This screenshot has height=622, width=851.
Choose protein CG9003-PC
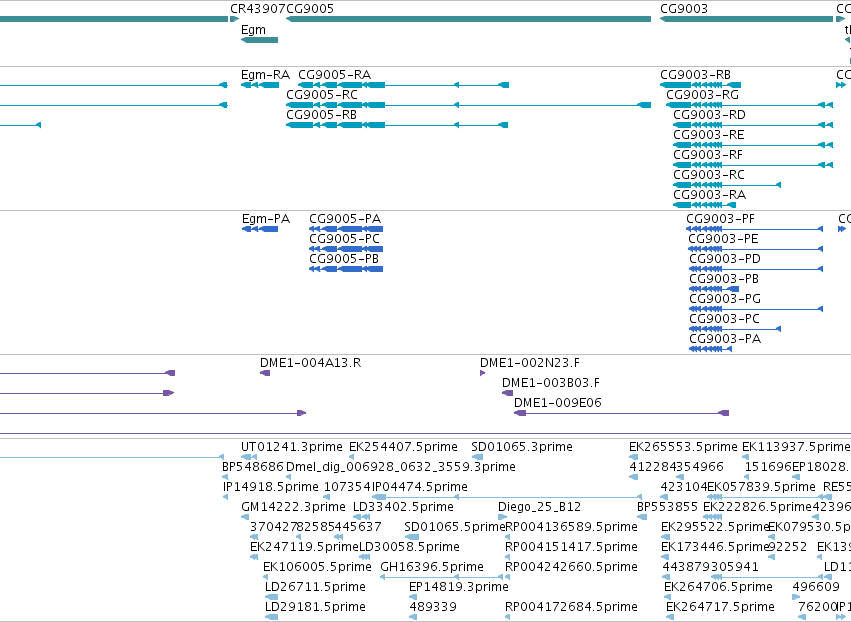(725, 320)
